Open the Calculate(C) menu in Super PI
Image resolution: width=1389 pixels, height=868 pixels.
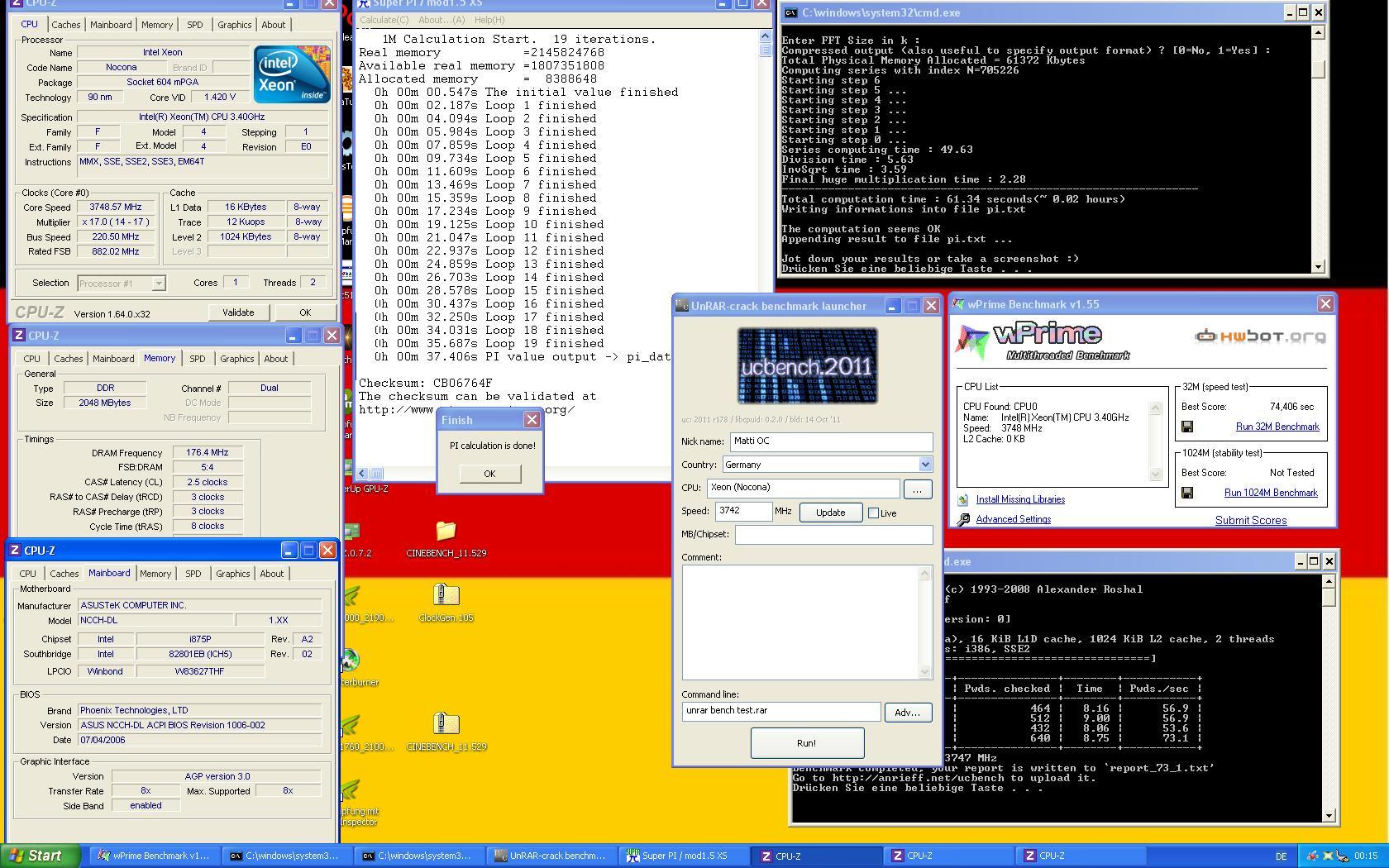pyautogui.click(x=384, y=20)
